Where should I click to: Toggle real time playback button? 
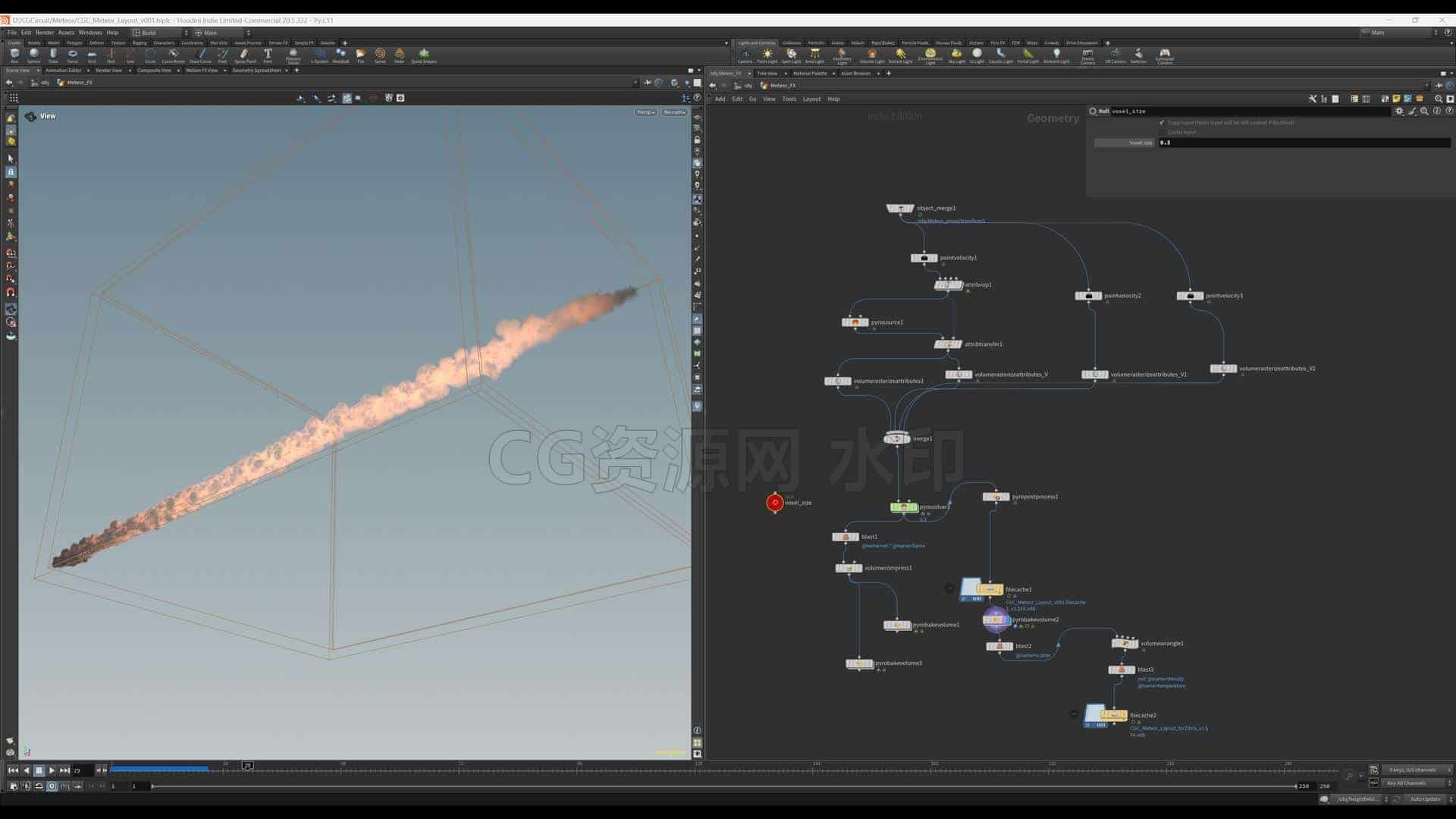pos(52,786)
